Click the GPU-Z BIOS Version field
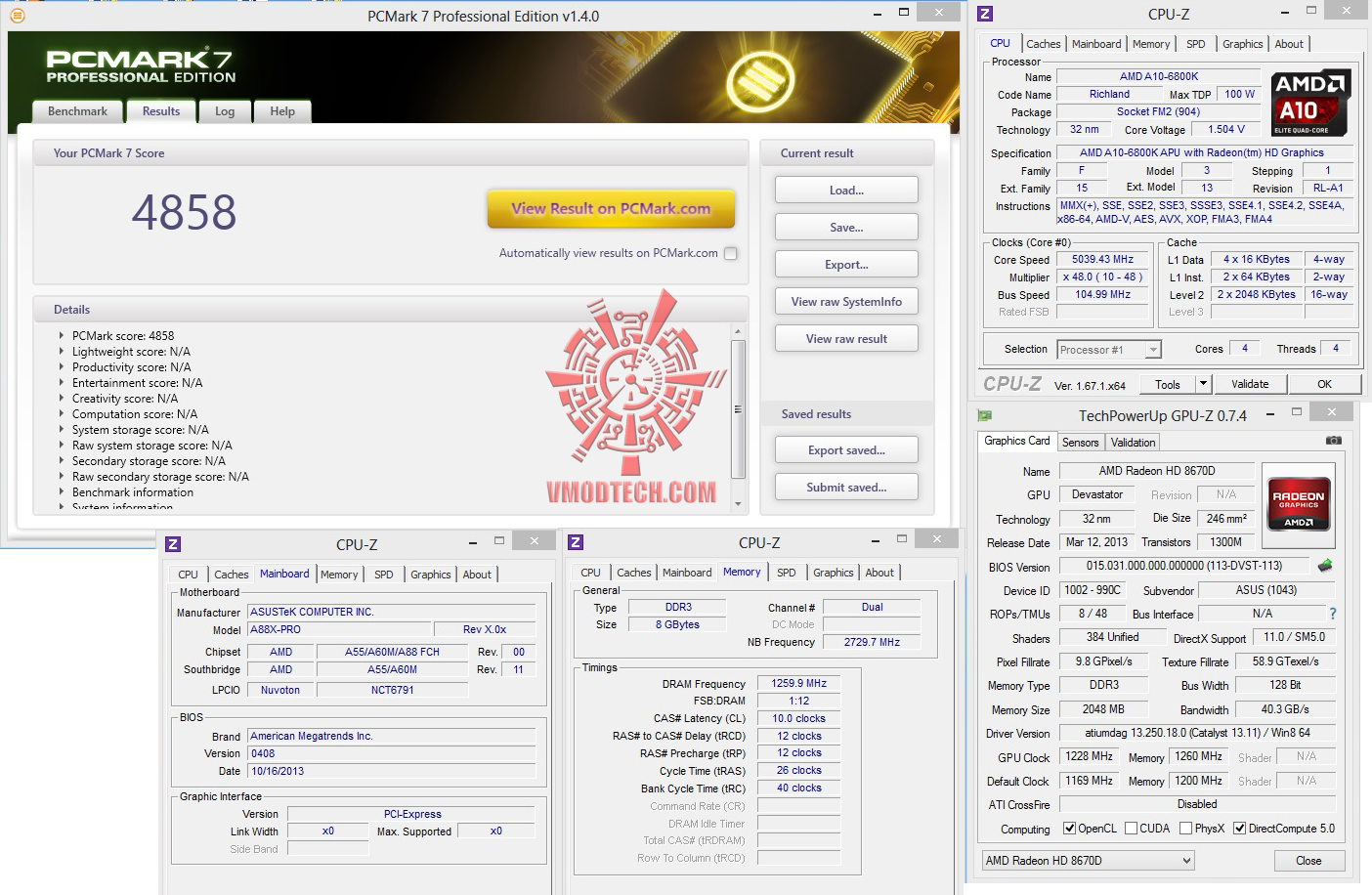The image size is (1372, 895). 1184,566
